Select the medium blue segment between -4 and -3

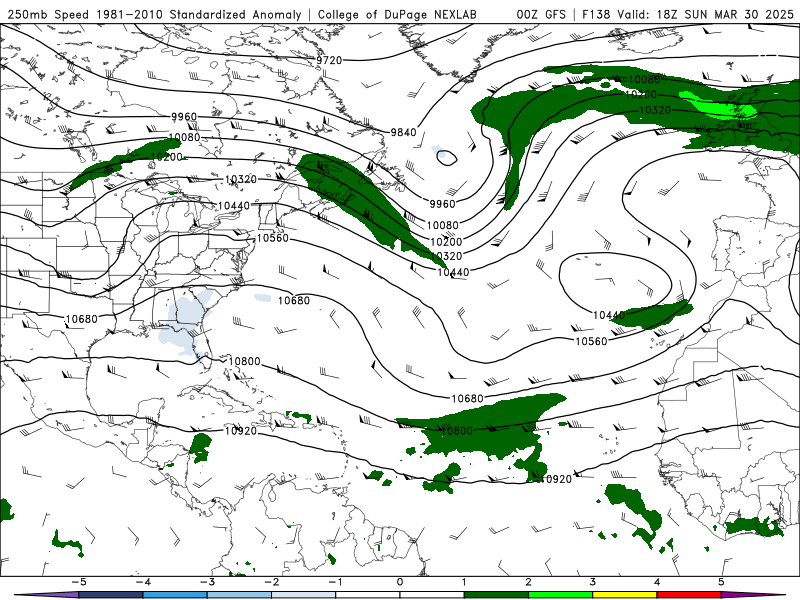click(x=175, y=595)
